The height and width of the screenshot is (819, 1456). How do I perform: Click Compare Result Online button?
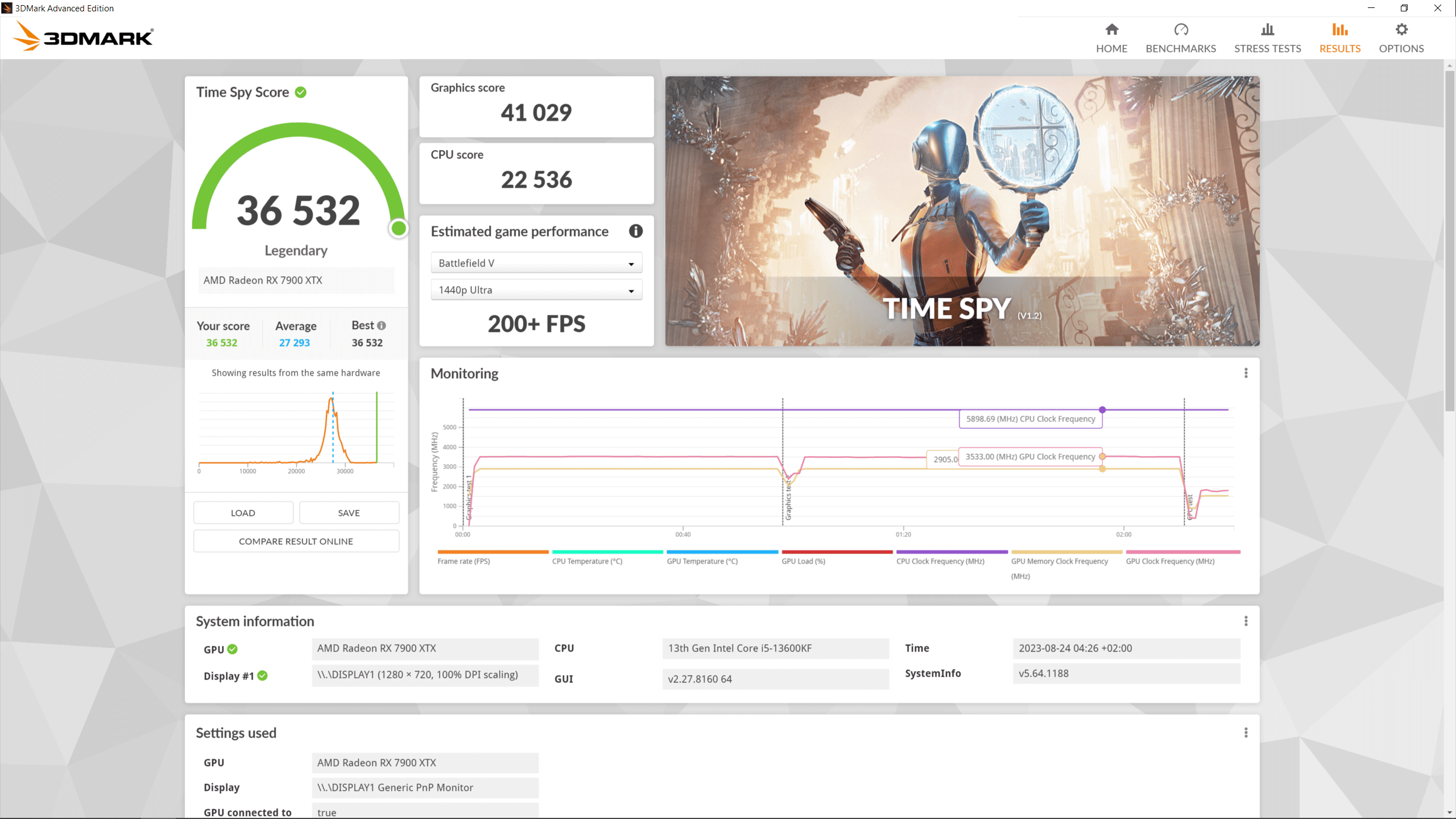(x=296, y=541)
